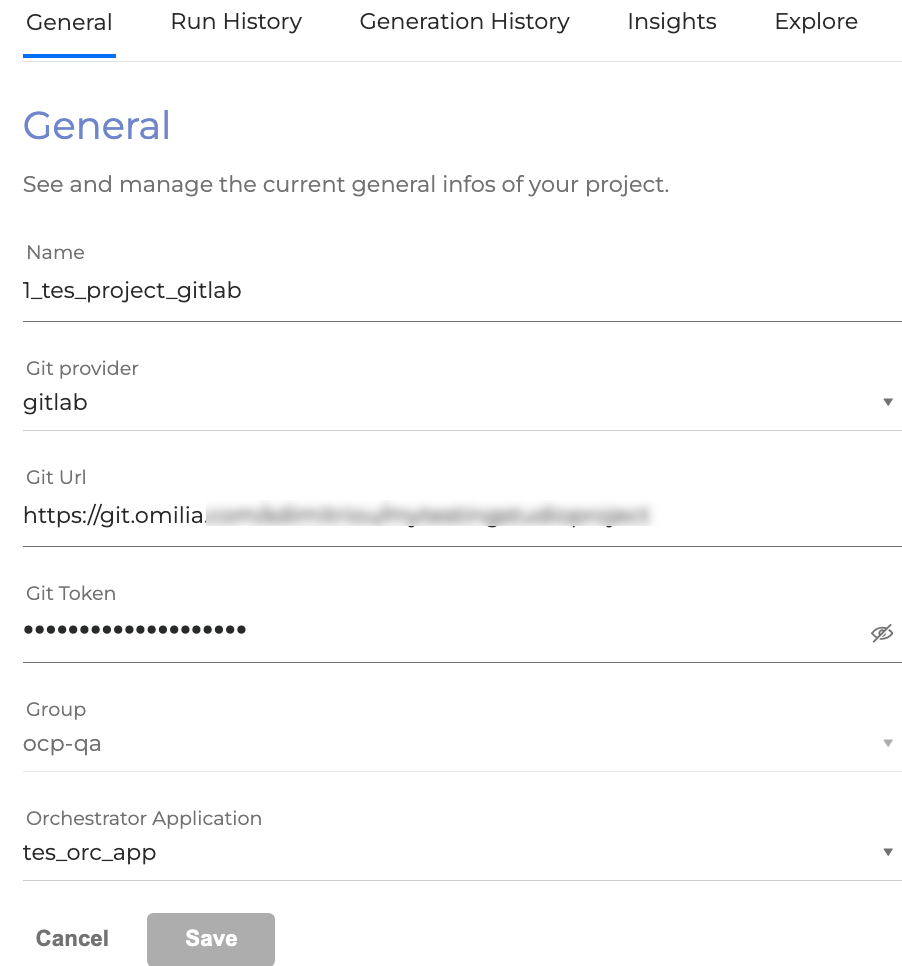Click the 'Orchestrator Application' field label
This screenshot has height=966, width=902.
coord(144,818)
